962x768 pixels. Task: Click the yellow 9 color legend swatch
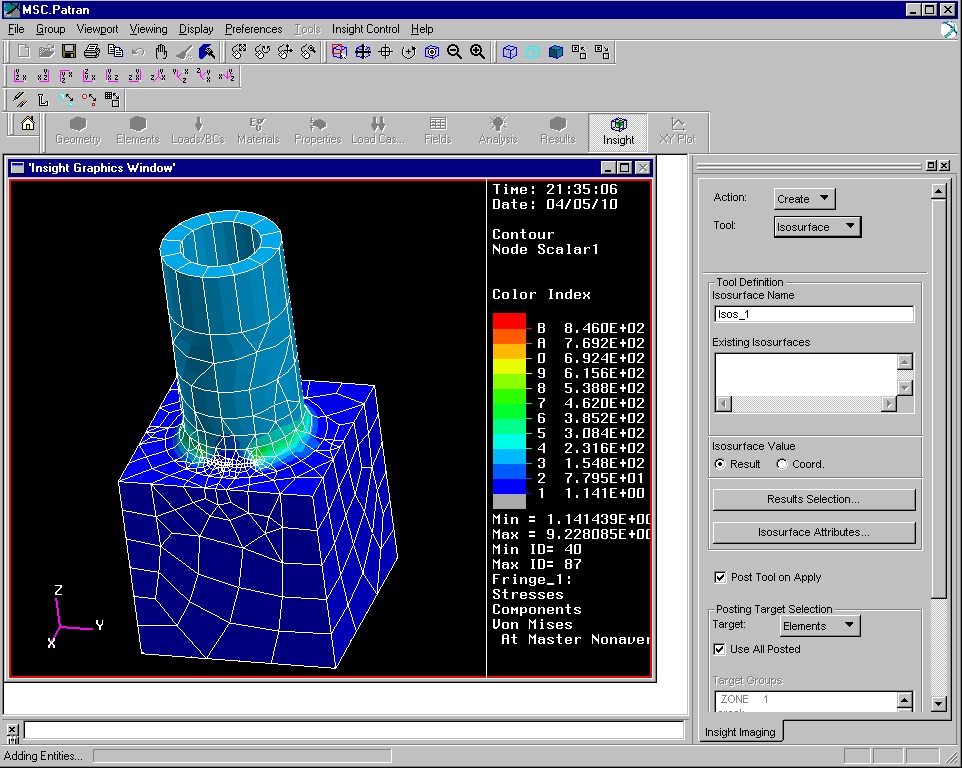point(509,366)
